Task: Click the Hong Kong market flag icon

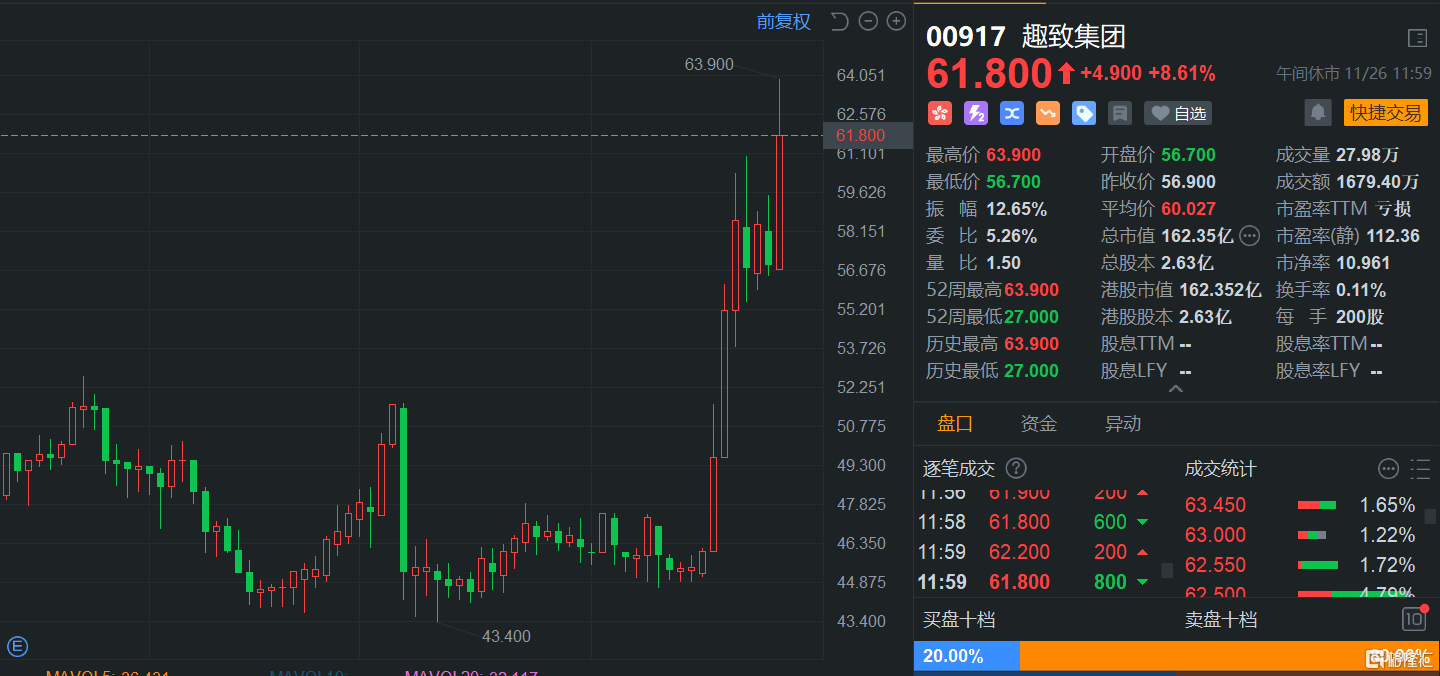Action: click(x=940, y=113)
